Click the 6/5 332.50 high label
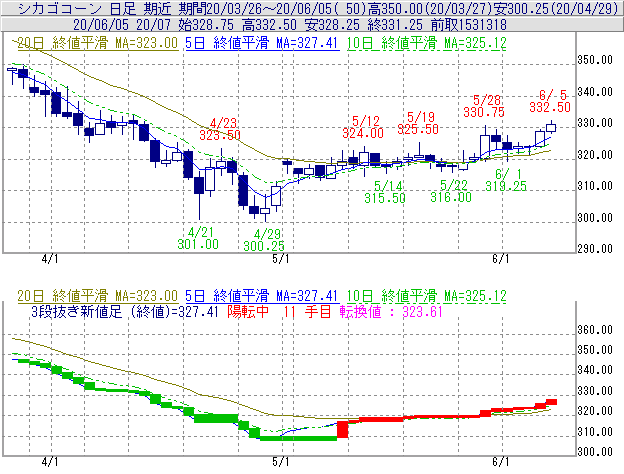This screenshot has width=624, height=474. 550,101
